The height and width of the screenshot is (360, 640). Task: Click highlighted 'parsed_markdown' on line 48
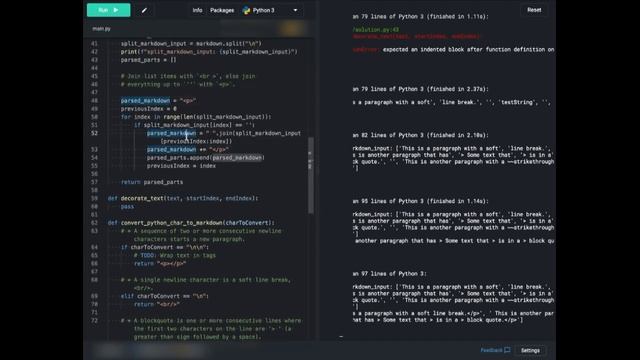pyautogui.click(x=145, y=100)
